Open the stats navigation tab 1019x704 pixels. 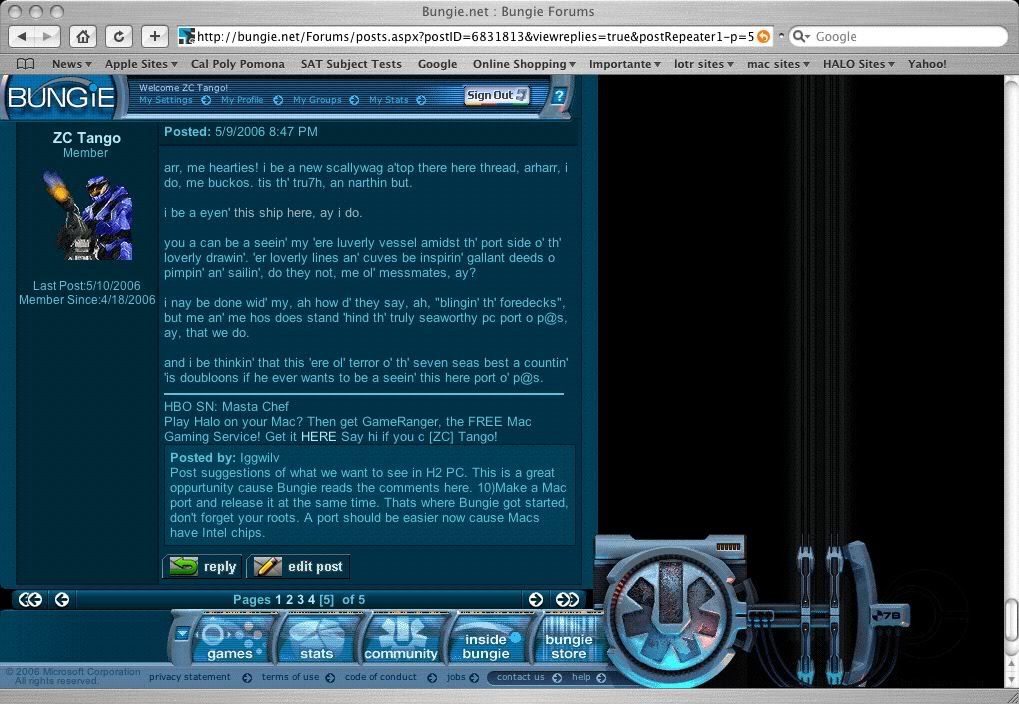pos(316,641)
